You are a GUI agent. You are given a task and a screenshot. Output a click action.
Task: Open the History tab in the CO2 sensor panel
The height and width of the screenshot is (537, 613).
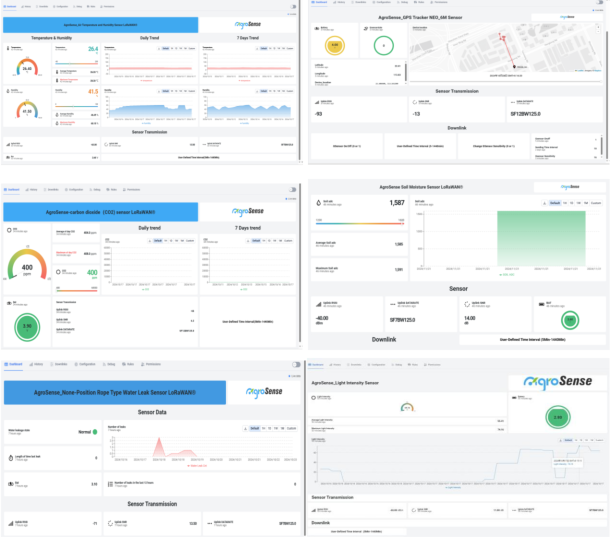pos(32,190)
